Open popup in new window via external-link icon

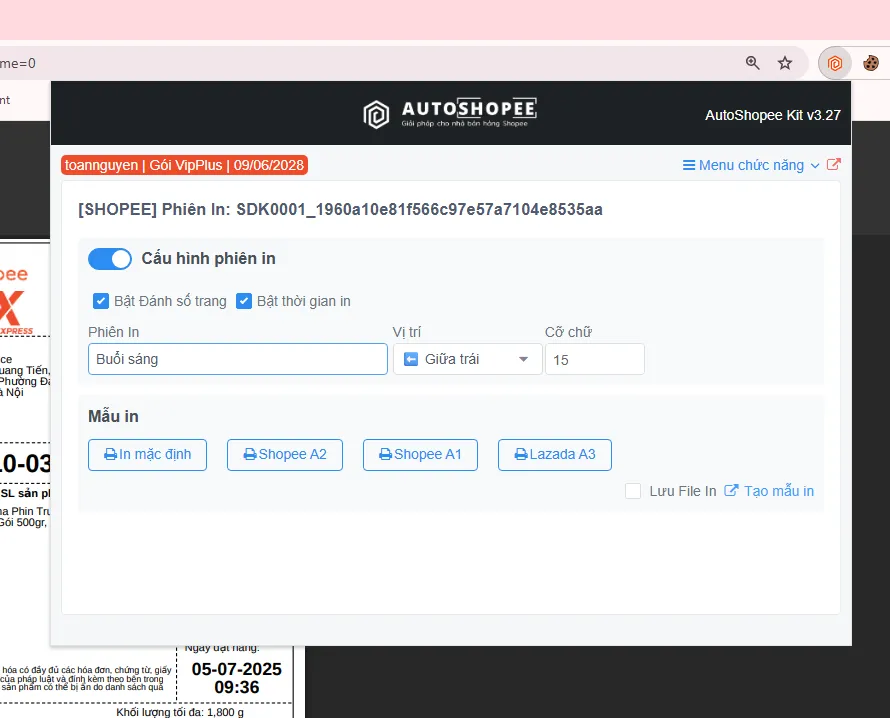click(x=833, y=165)
